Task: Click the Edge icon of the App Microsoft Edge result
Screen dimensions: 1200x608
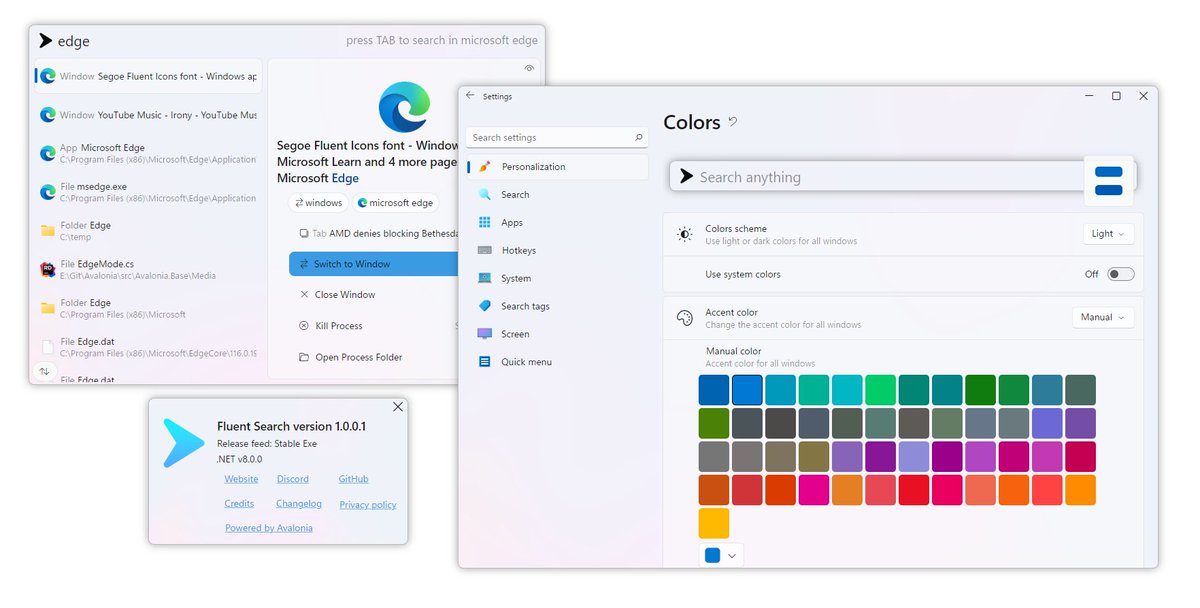Action: [47, 153]
